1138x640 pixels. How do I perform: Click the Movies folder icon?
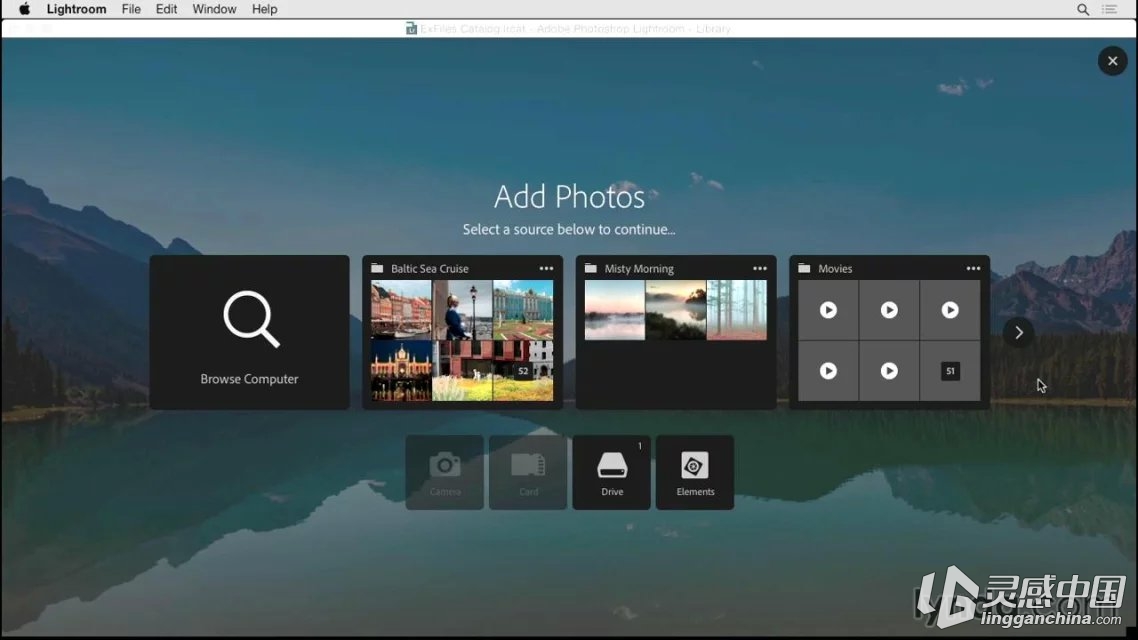[x=804, y=268]
